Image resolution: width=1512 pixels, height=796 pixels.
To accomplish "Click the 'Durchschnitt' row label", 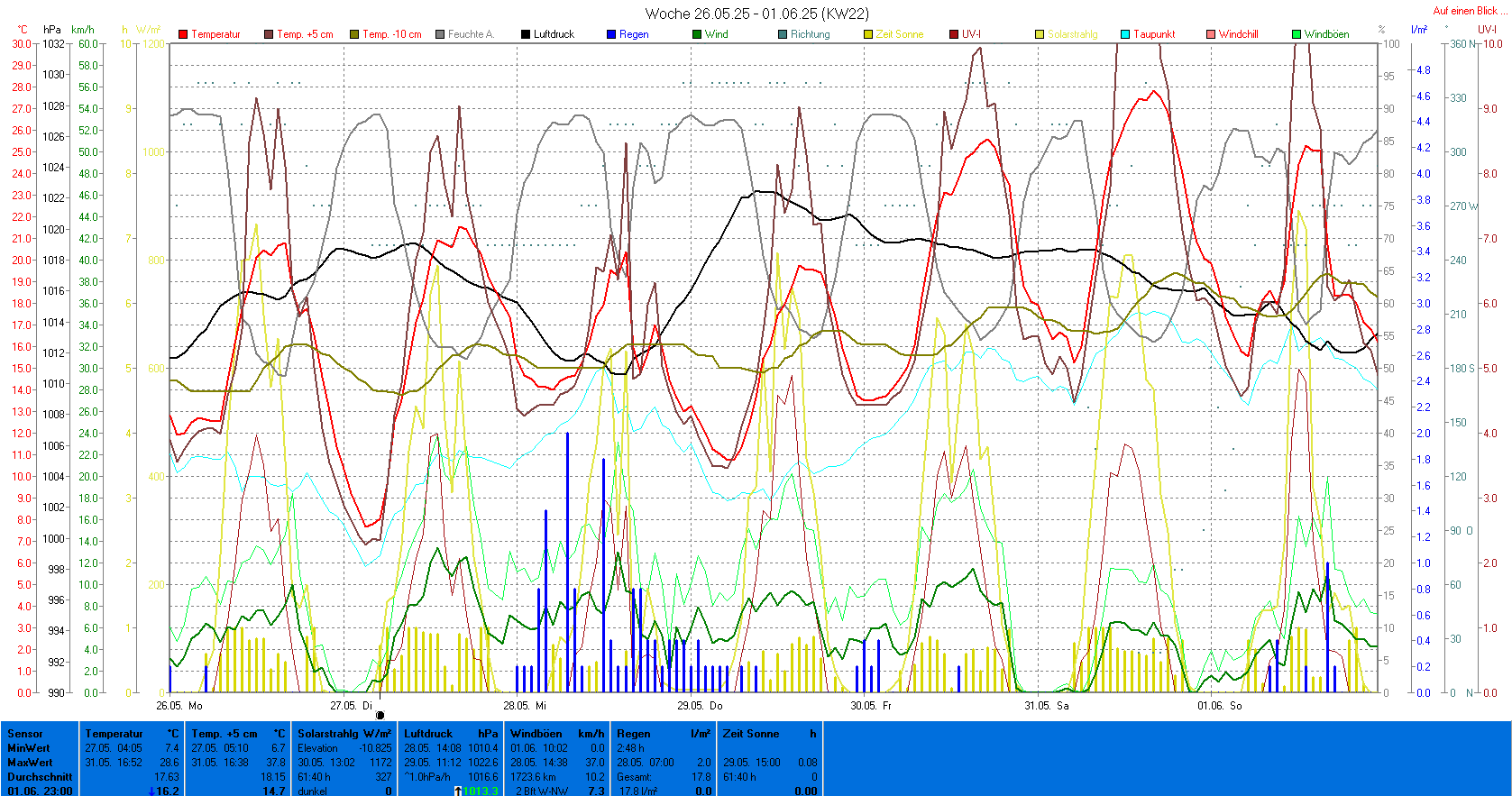I will point(40,776).
